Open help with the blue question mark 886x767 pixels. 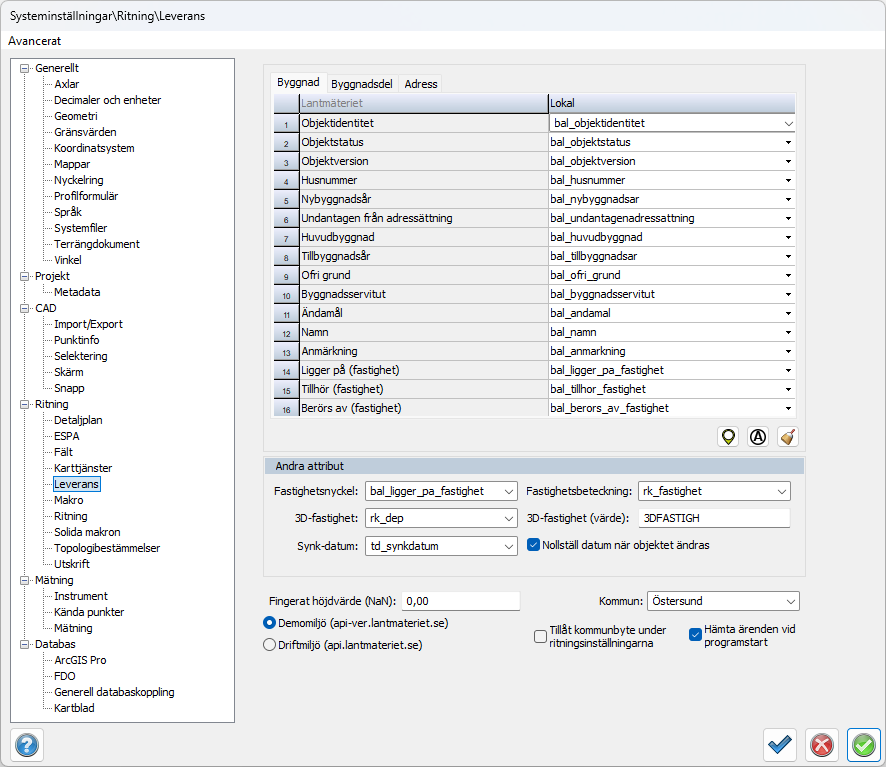27,745
